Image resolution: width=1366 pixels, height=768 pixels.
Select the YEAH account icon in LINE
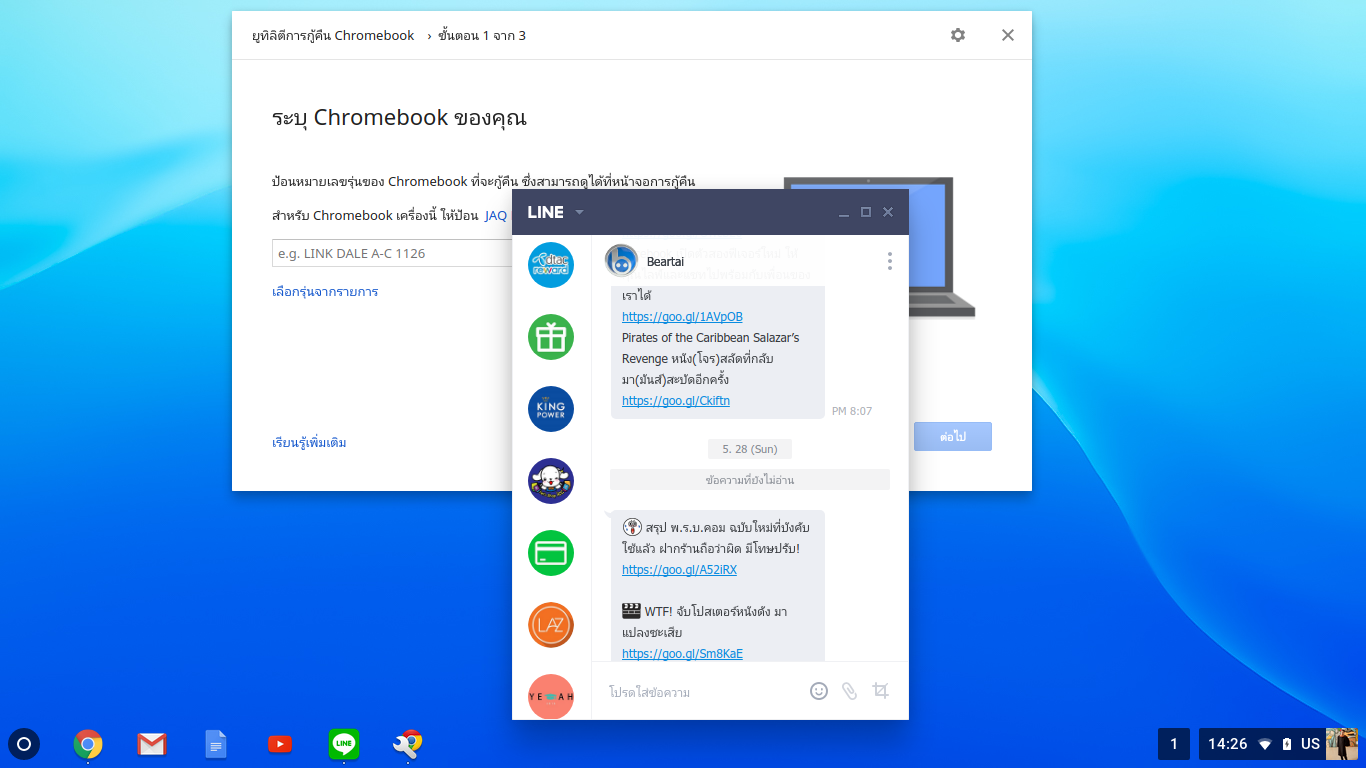tap(551, 696)
